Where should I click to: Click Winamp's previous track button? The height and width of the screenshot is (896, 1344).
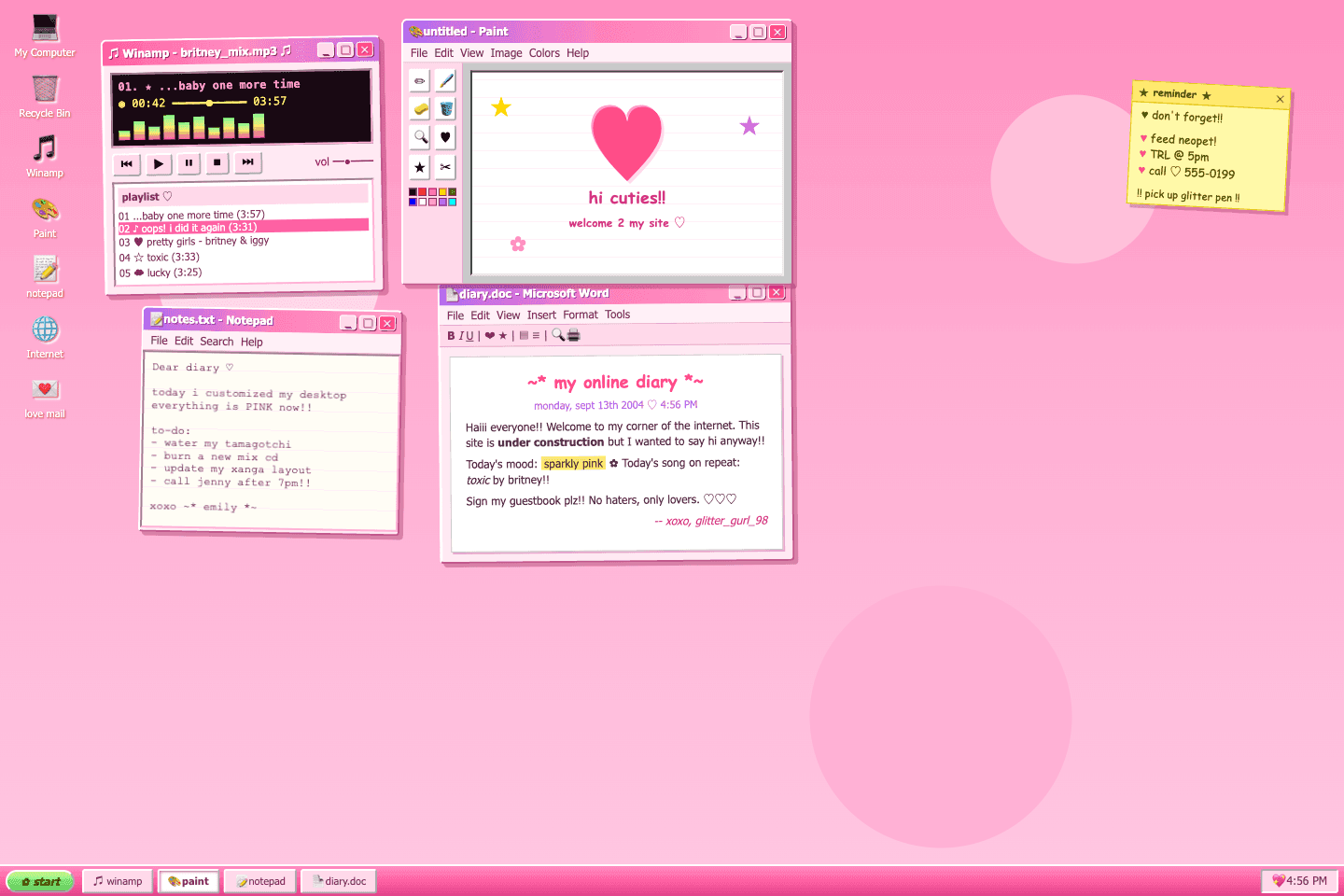click(127, 163)
